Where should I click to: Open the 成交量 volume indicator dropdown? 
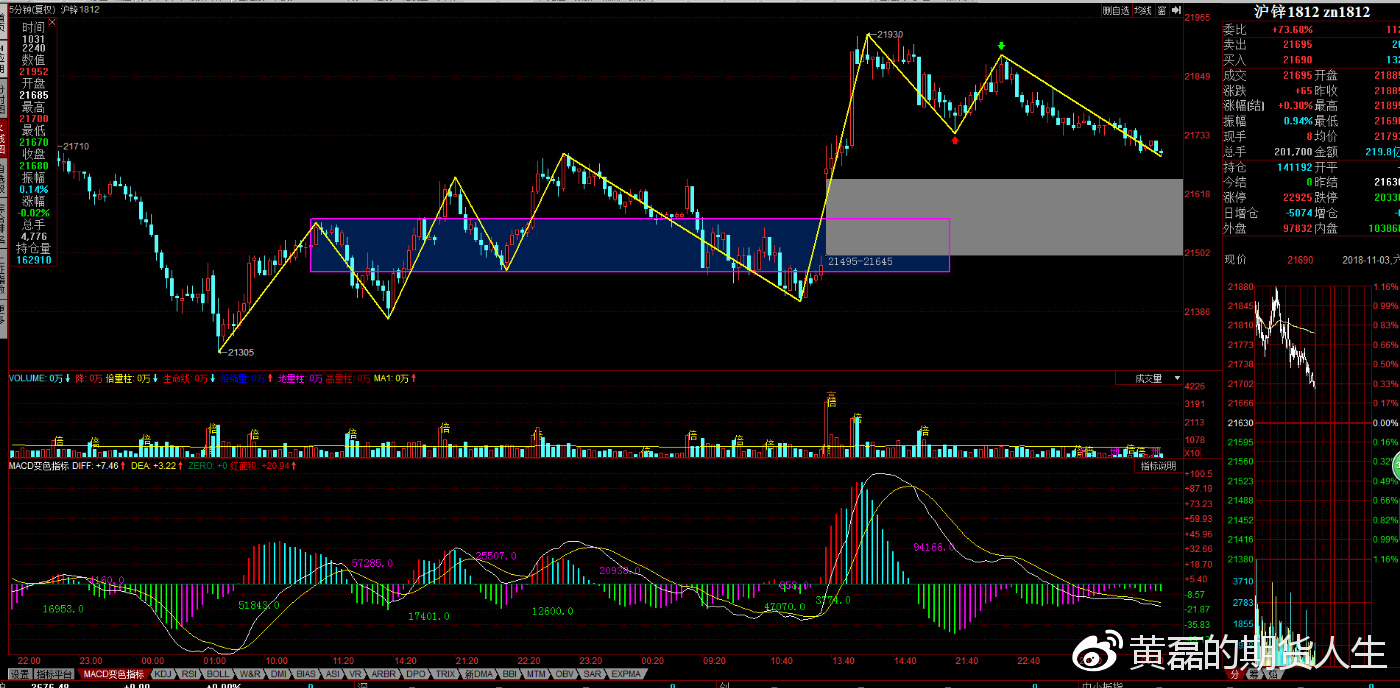[x=1148, y=379]
